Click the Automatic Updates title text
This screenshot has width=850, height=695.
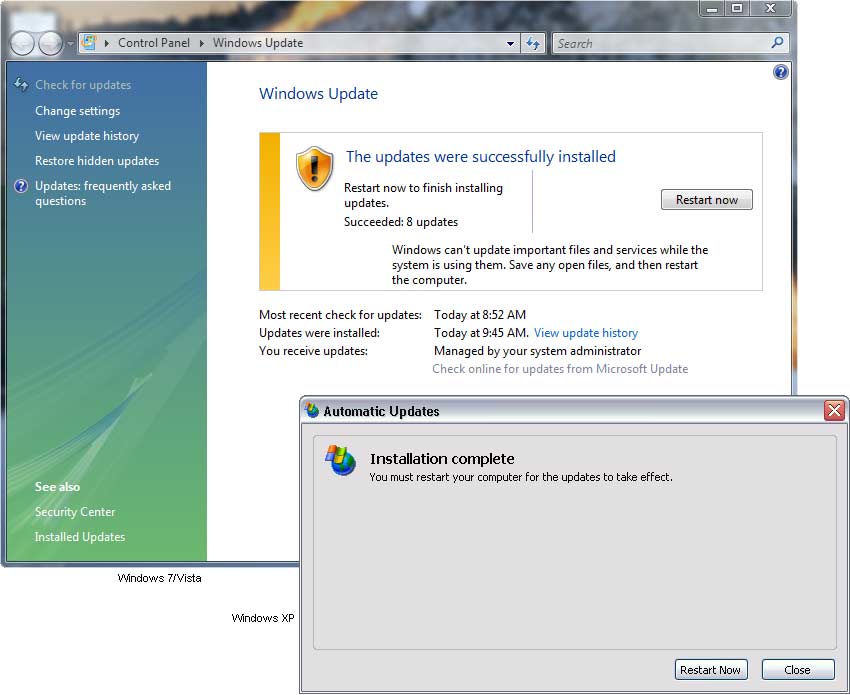381,411
